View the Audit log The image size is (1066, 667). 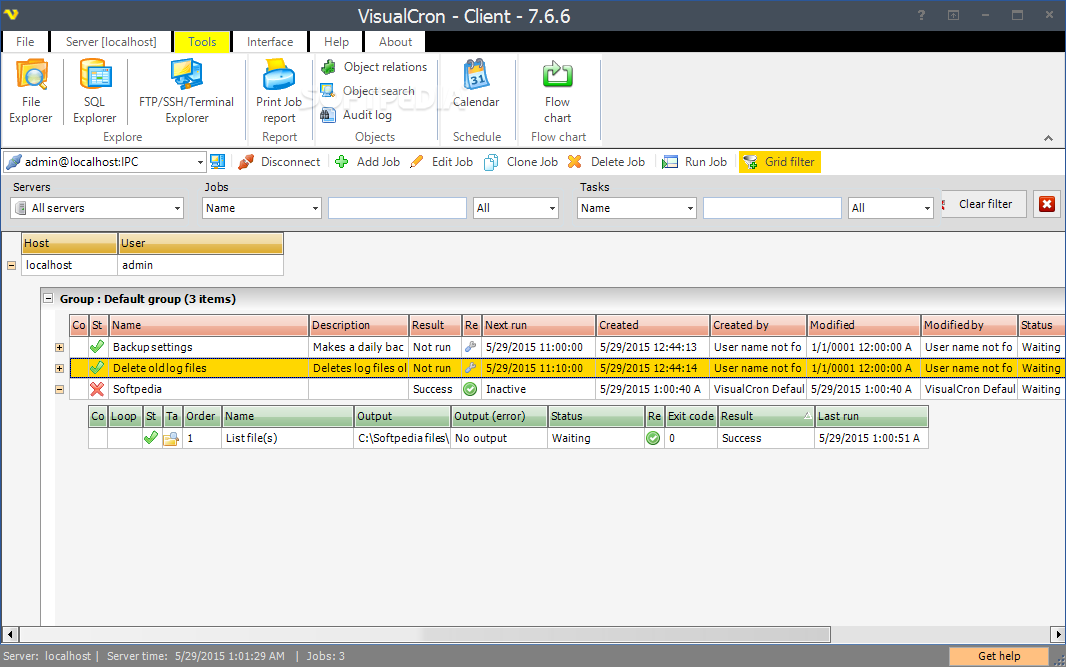click(356, 115)
